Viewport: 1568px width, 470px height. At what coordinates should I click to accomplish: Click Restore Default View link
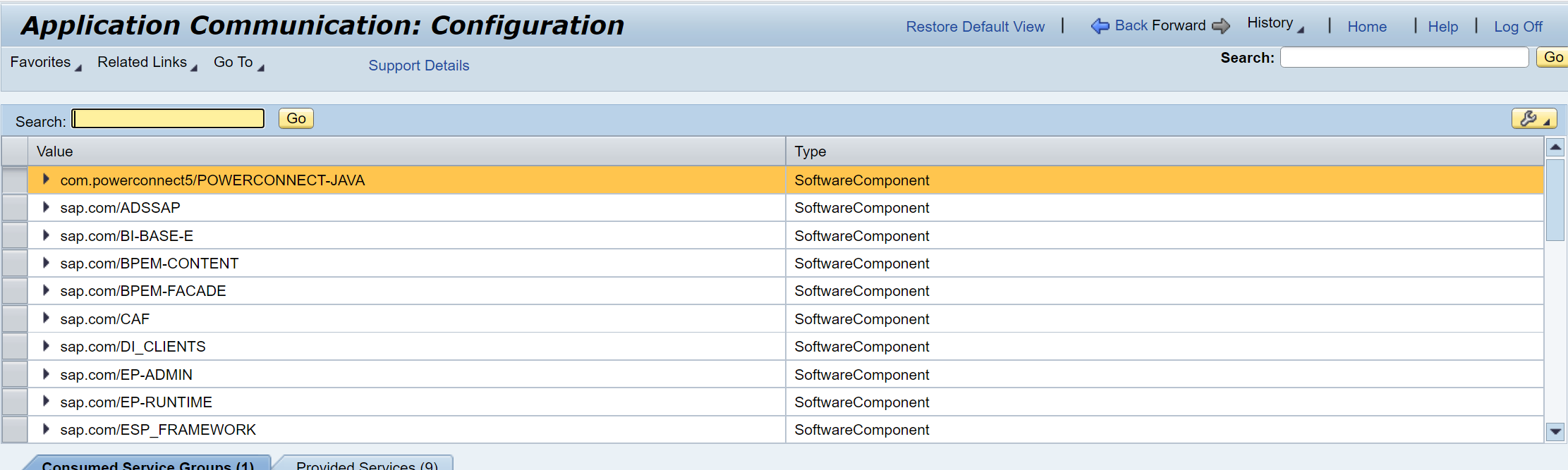[x=975, y=27]
